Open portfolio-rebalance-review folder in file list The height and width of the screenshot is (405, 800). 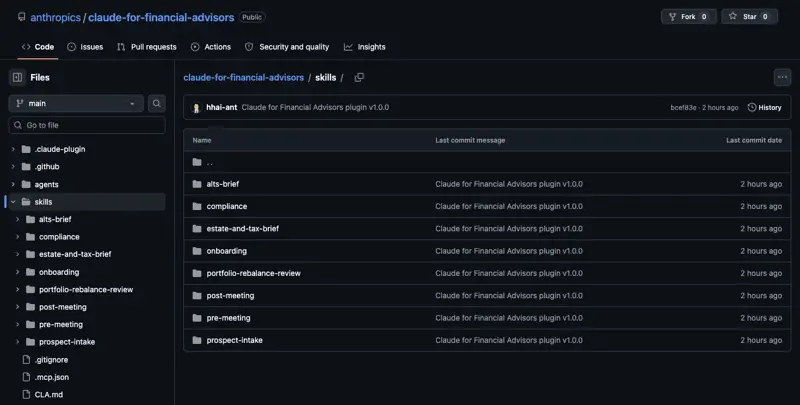254,273
